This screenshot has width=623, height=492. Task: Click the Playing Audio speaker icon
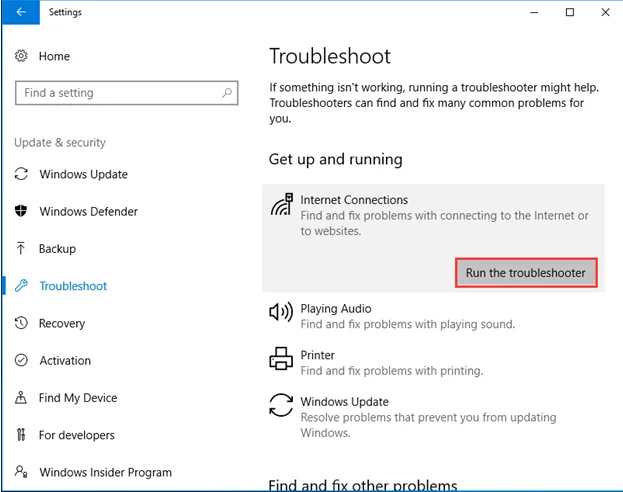coord(281,312)
